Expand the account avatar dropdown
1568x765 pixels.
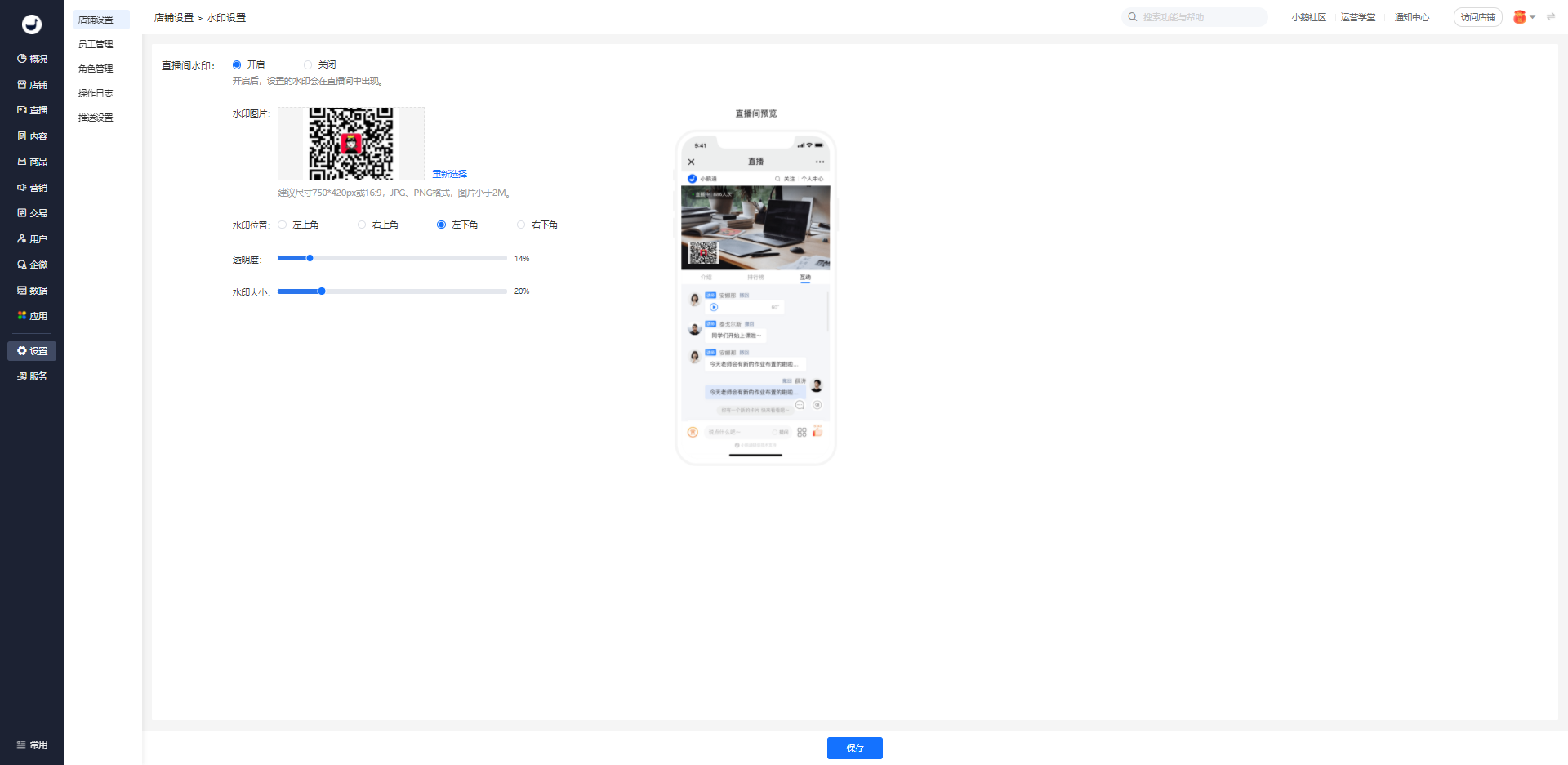(x=1524, y=17)
